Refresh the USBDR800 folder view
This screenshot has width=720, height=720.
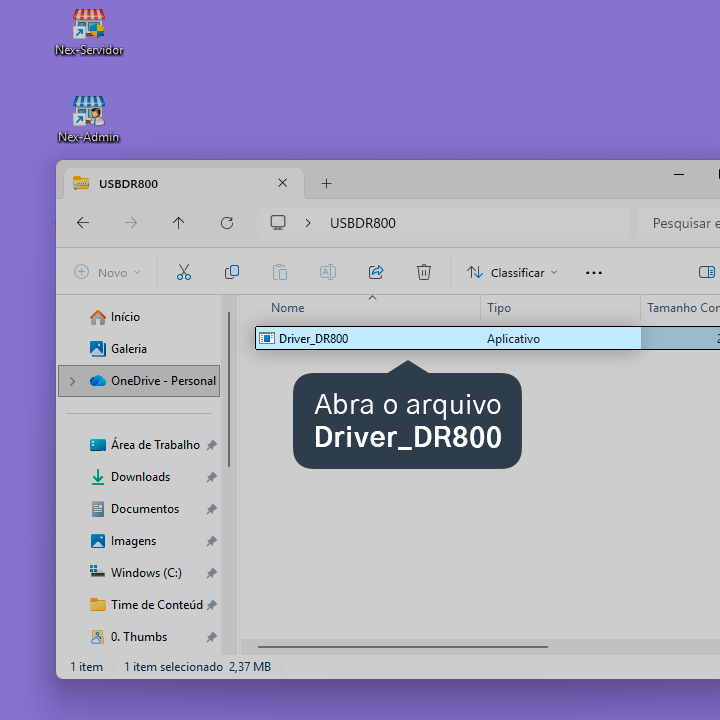[227, 223]
